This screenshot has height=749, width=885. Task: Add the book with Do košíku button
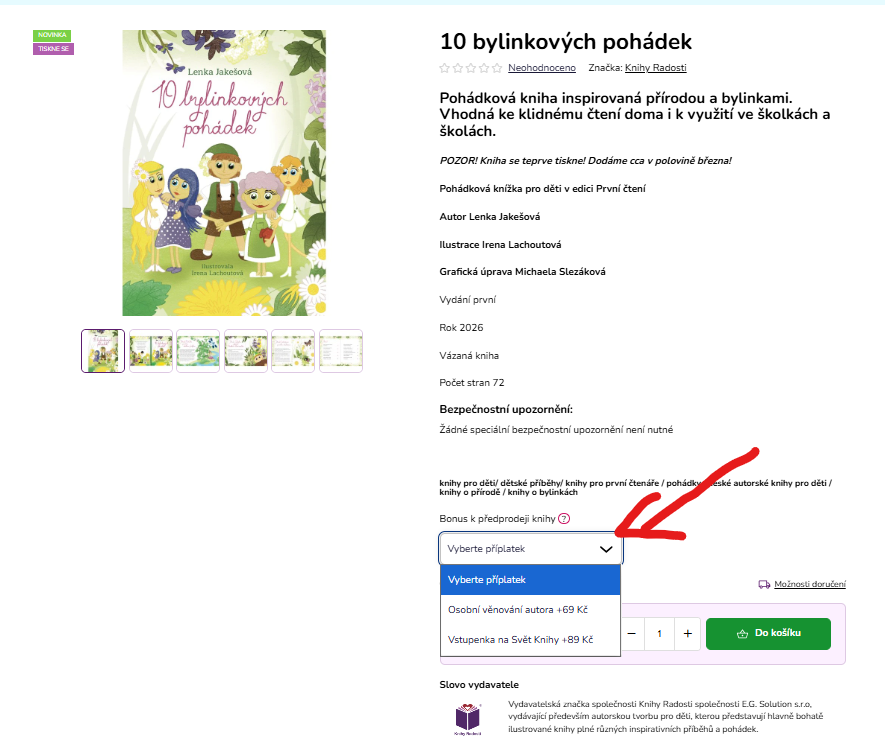point(768,633)
